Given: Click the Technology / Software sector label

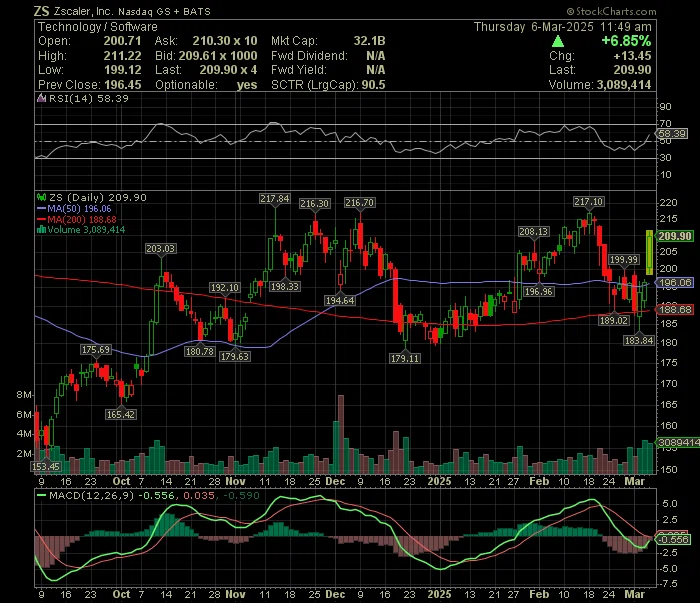Looking at the screenshot, I should (x=98, y=27).
